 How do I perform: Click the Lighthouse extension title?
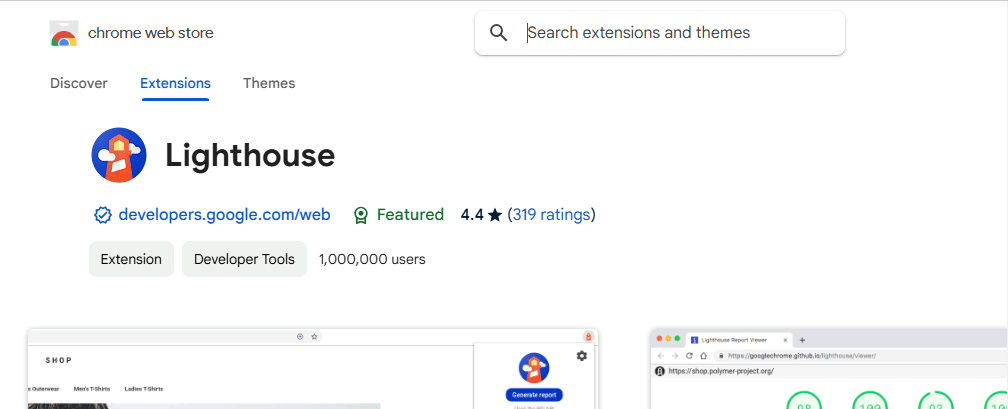(x=250, y=156)
